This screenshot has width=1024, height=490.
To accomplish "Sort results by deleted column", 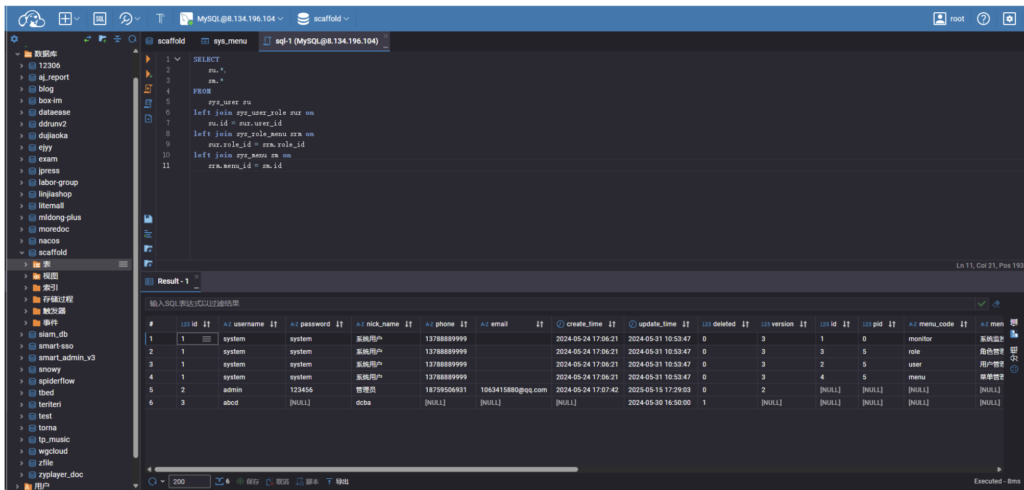I will point(745,324).
